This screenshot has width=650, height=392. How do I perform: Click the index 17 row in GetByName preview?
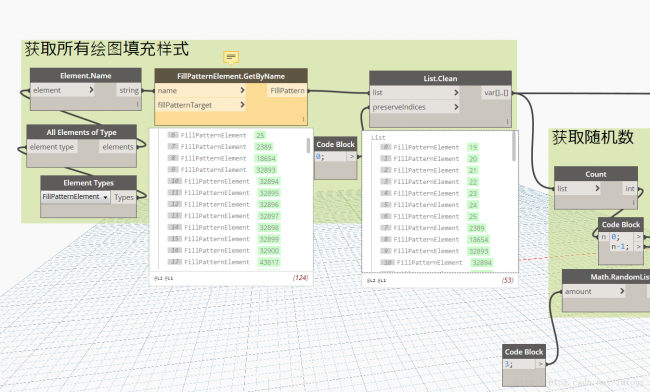tap(224, 262)
